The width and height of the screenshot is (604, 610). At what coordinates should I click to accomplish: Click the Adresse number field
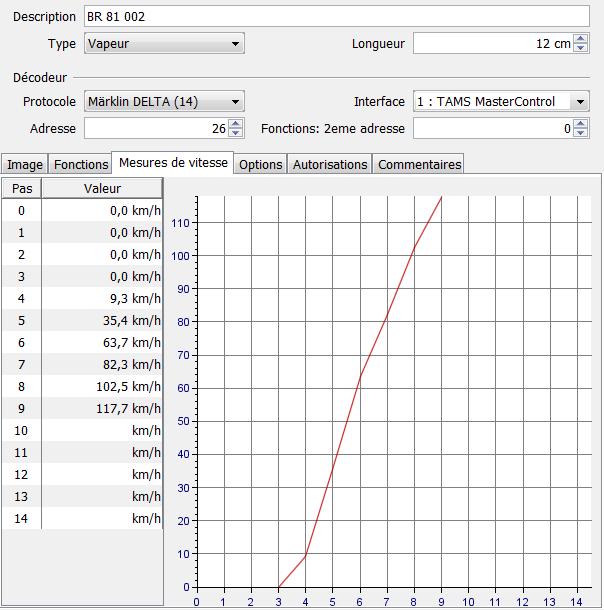(155, 128)
